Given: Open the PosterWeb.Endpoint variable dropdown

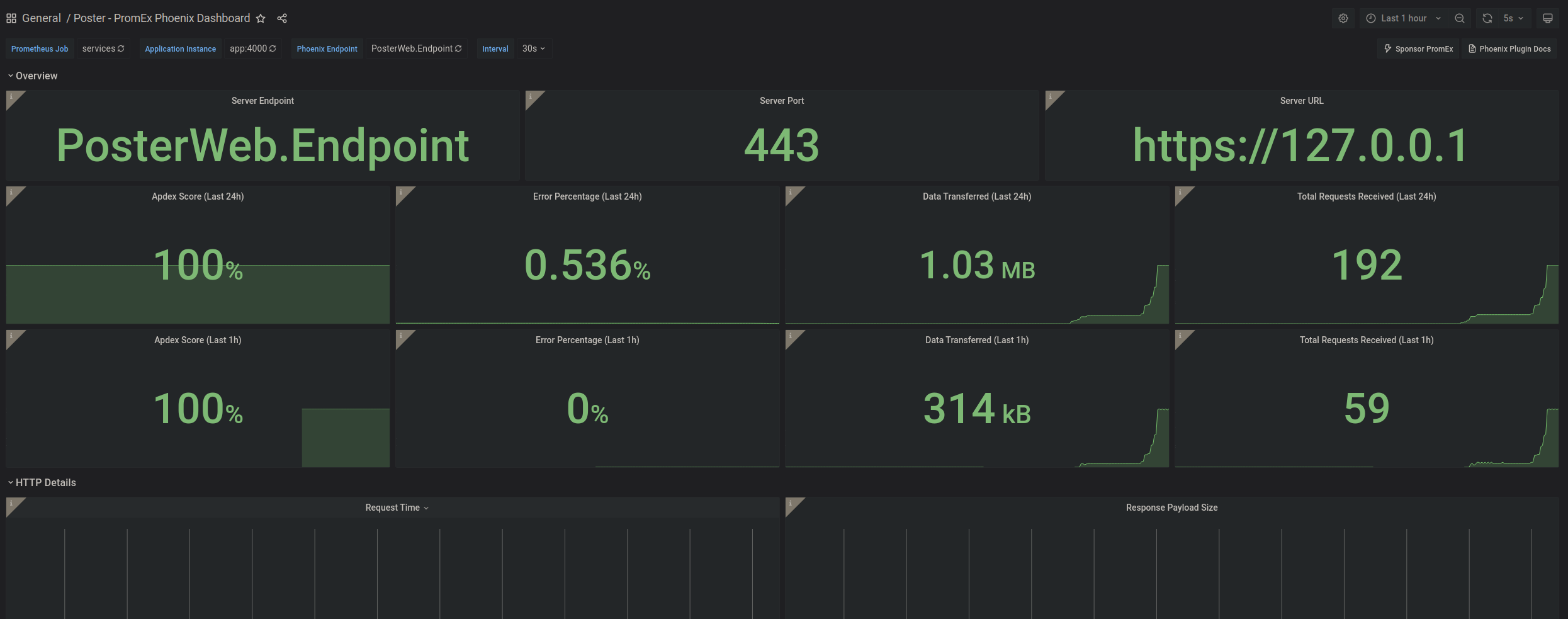Looking at the screenshot, I should (416, 48).
